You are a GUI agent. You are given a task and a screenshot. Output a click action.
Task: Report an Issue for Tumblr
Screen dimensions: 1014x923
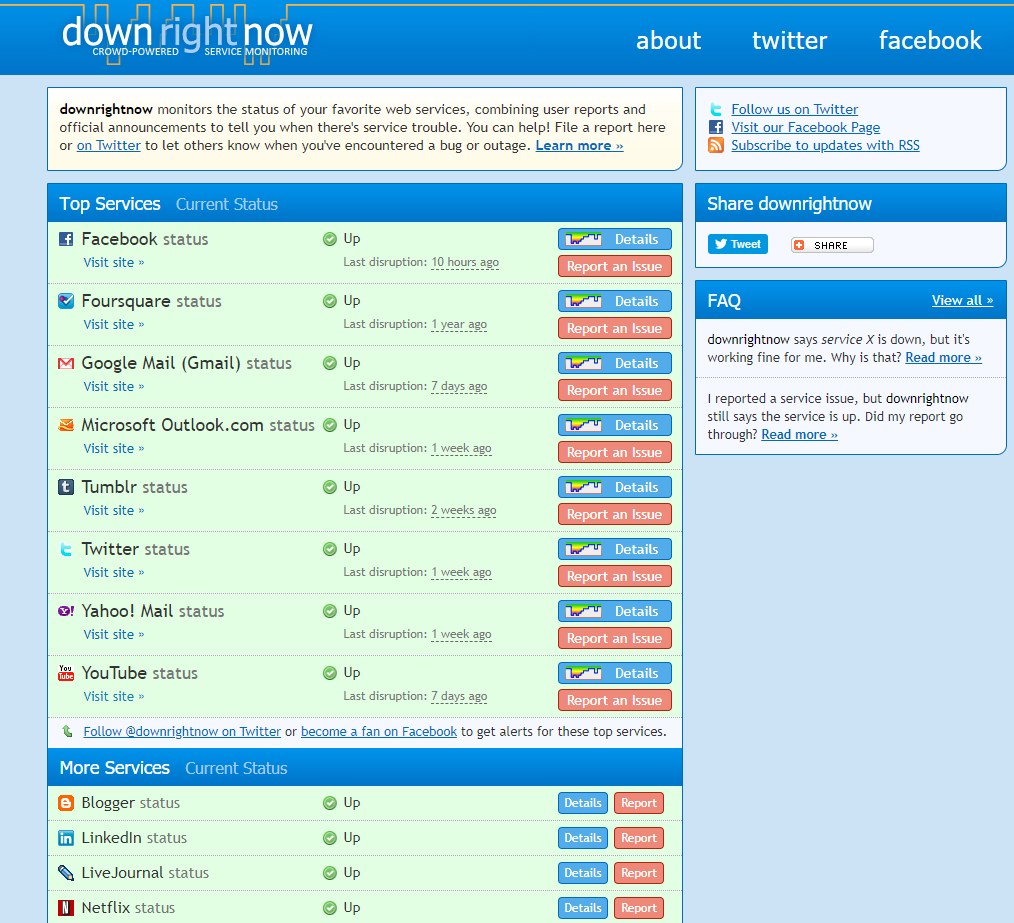[614, 515]
